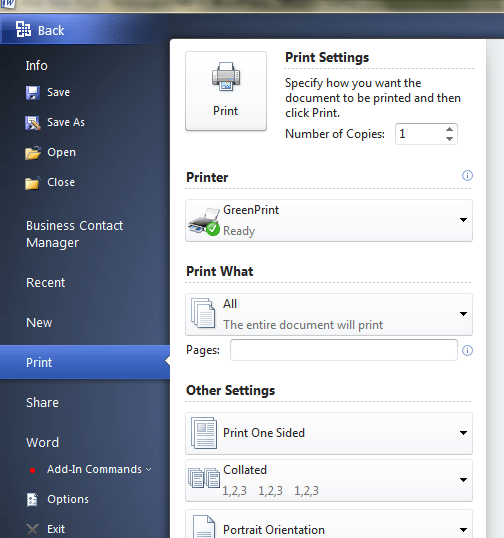This screenshot has height=538, width=504.
Task: Expand the Print What All dropdown
Action: pyautogui.click(x=329, y=314)
